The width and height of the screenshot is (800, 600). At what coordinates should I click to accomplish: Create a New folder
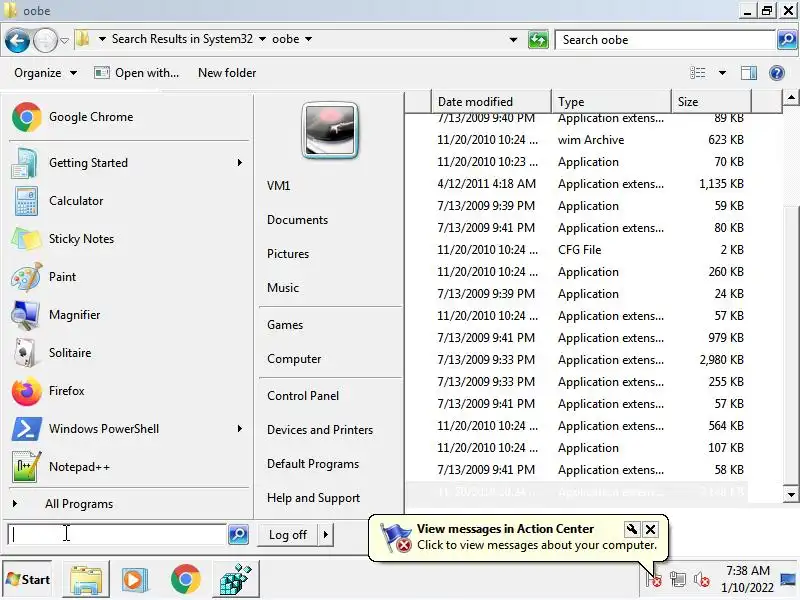tap(227, 73)
